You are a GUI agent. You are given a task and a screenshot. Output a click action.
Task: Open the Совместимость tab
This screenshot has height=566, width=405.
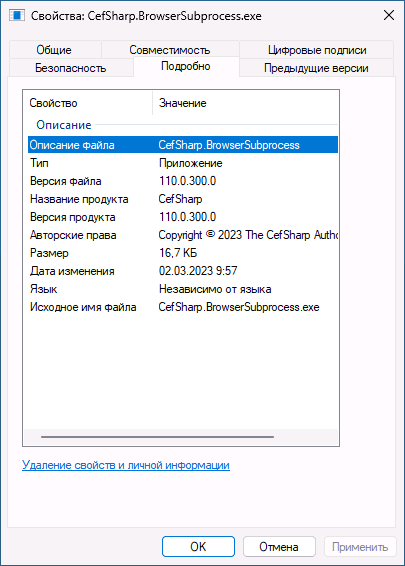[170, 49]
